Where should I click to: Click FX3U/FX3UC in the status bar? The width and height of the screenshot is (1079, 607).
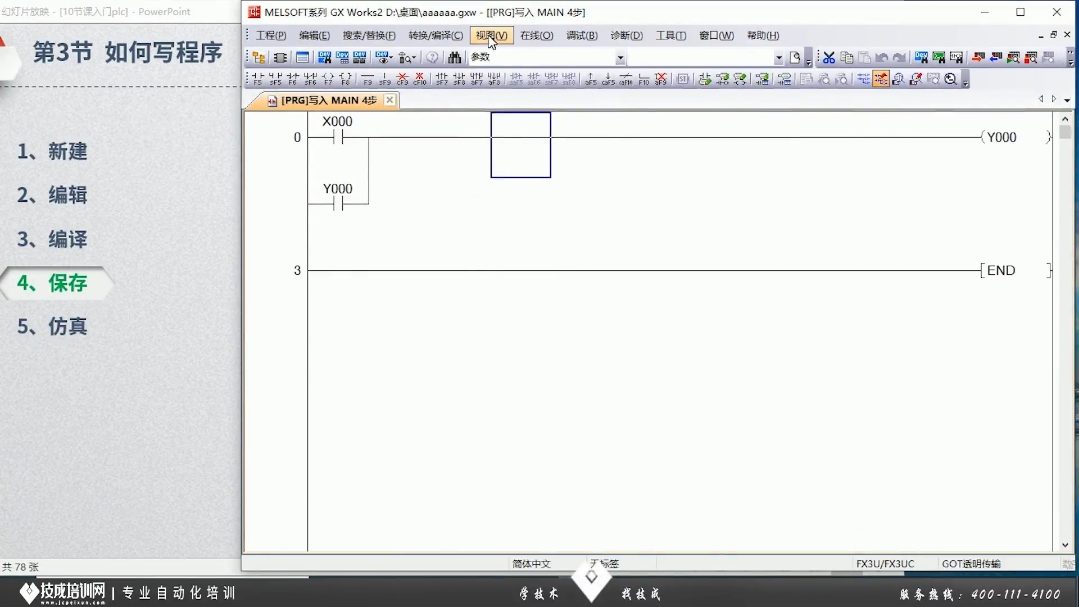885,564
